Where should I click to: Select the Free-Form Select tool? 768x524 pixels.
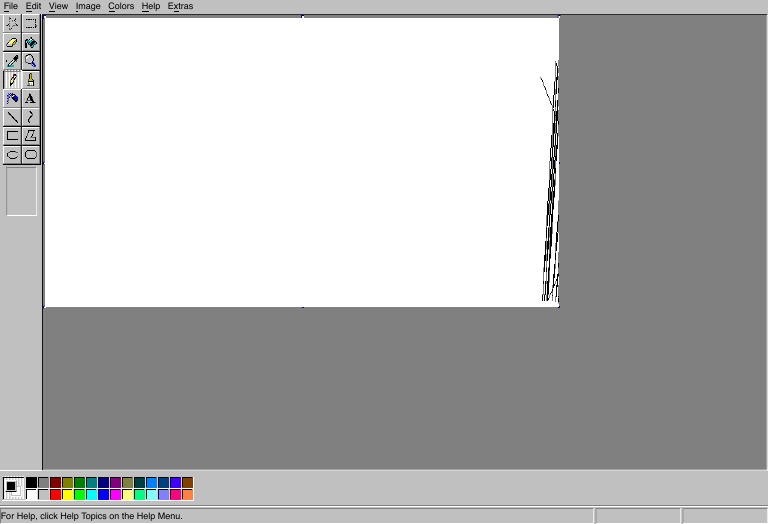12,24
